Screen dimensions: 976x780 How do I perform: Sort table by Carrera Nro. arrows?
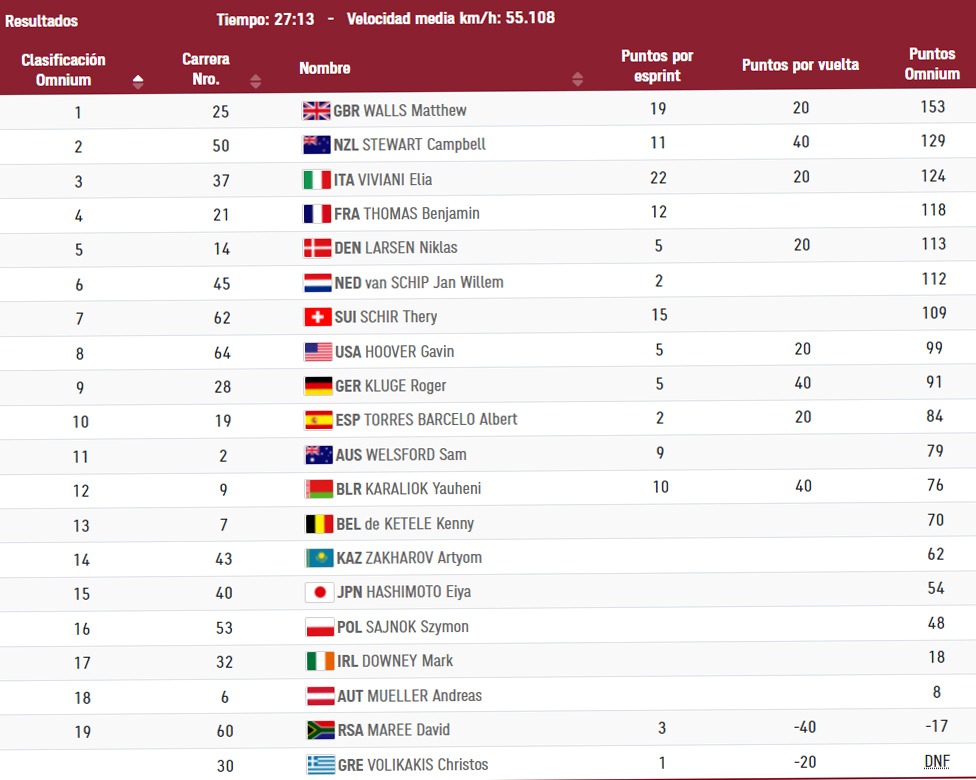click(x=256, y=82)
